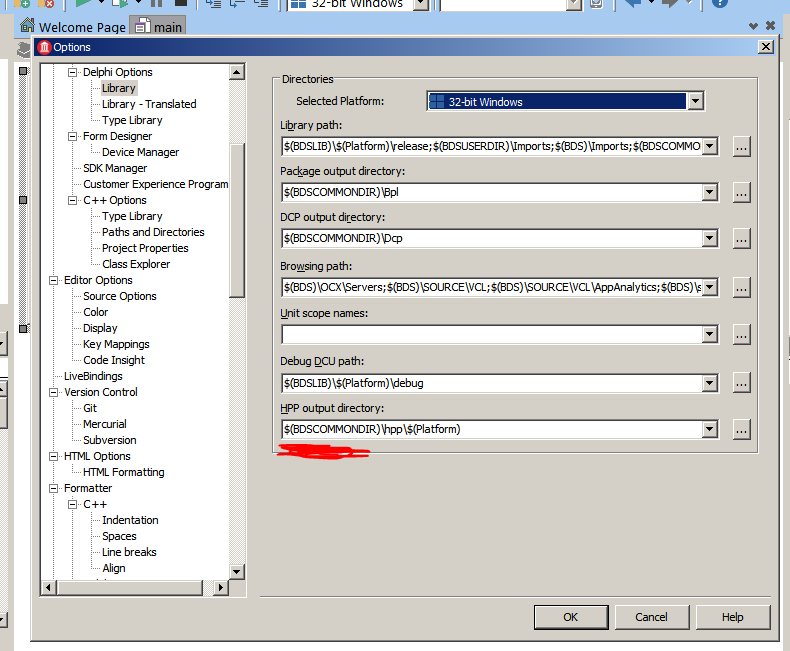
Task: Click the options tree scroll-up arrow
Action: (237, 72)
